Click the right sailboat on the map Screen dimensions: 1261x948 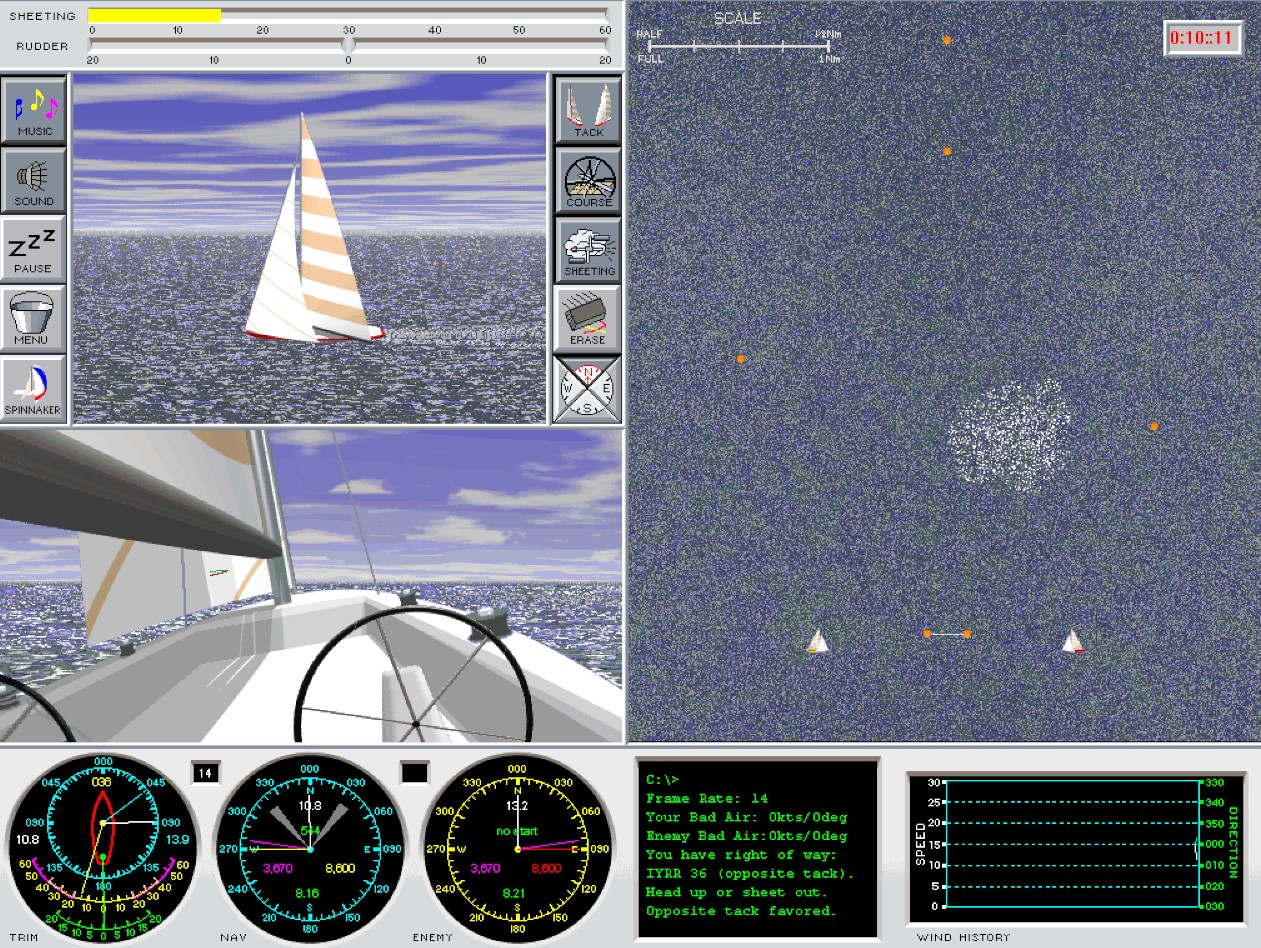[1073, 641]
